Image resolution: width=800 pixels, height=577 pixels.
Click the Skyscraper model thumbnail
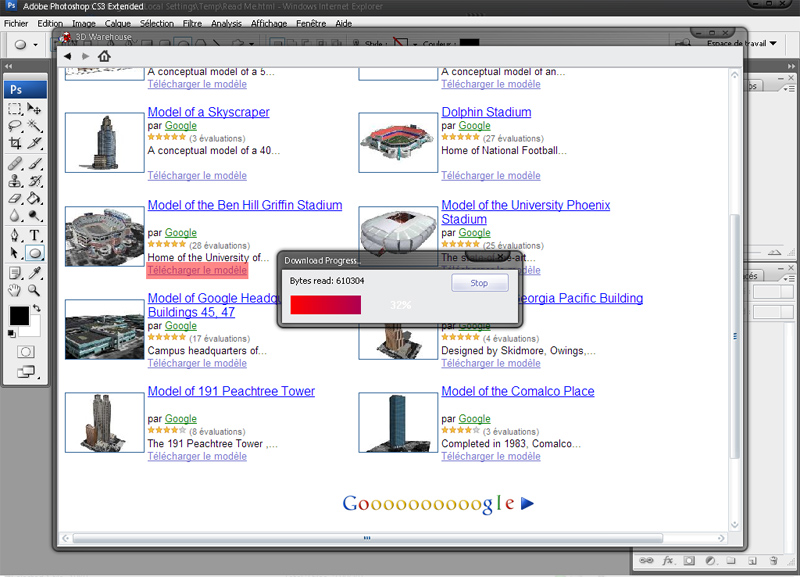[105, 142]
